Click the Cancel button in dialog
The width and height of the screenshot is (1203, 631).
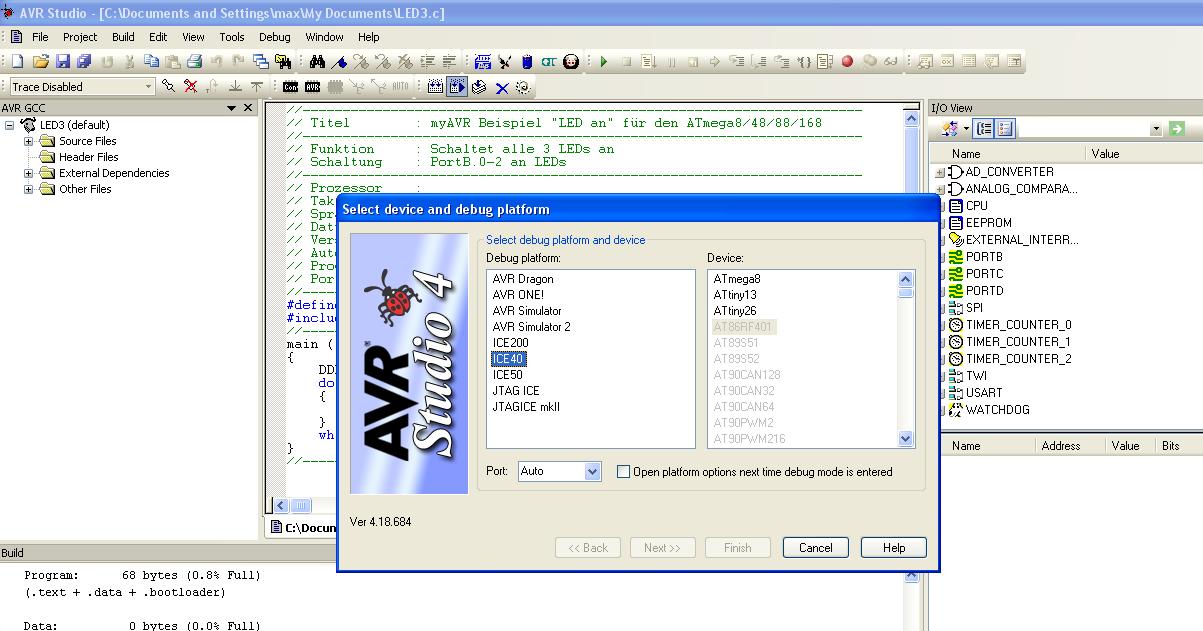tap(815, 547)
